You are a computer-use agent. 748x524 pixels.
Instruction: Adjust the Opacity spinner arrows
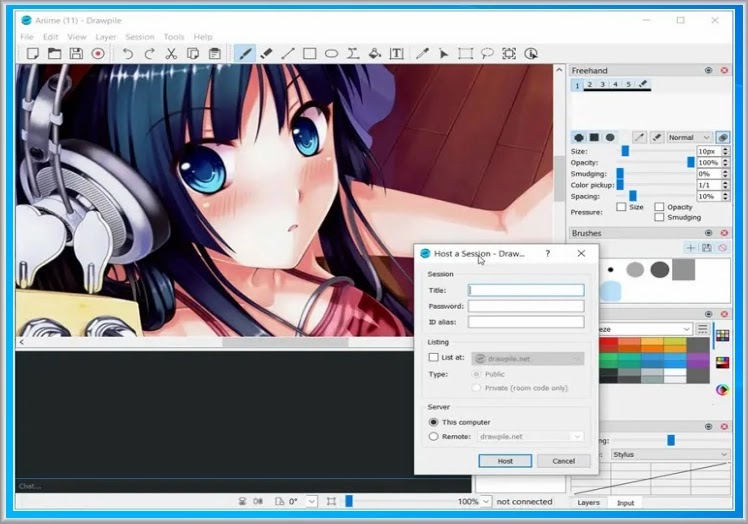pyautogui.click(x=726, y=162)
